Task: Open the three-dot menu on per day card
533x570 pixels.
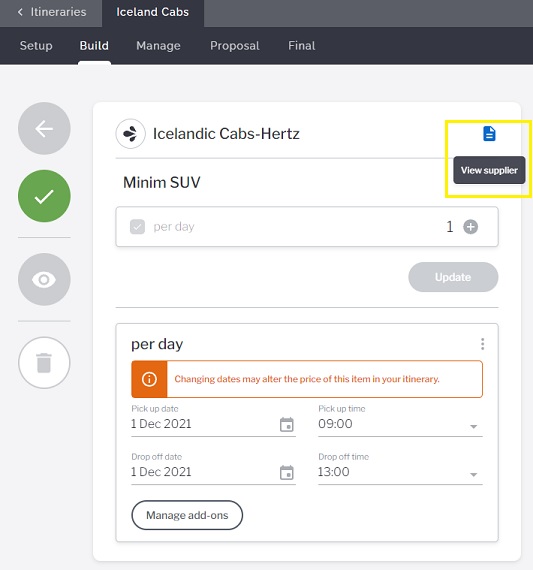Action: coord(482,344)
